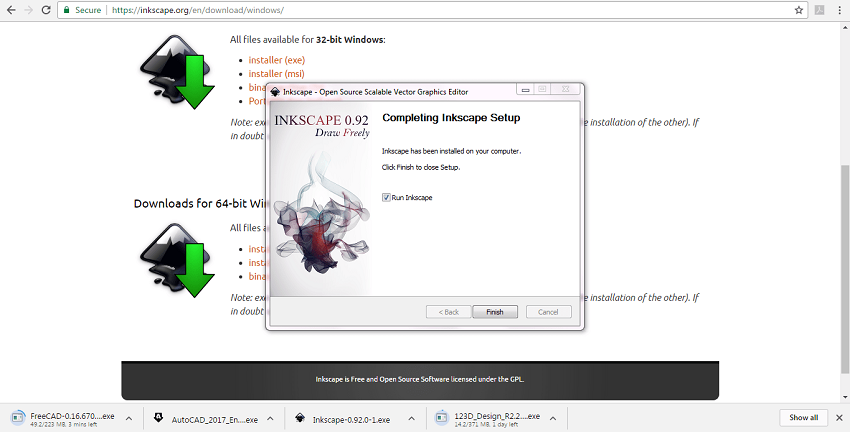850x432 pixels.
Task: Click Finish to close the Inkscape setup
Action: [x=494, y=312]
